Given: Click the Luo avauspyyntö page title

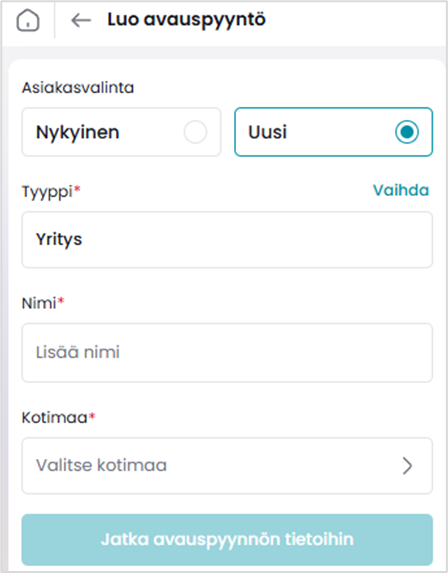Looking at the screenshot, I should click(x=186, y=20).
